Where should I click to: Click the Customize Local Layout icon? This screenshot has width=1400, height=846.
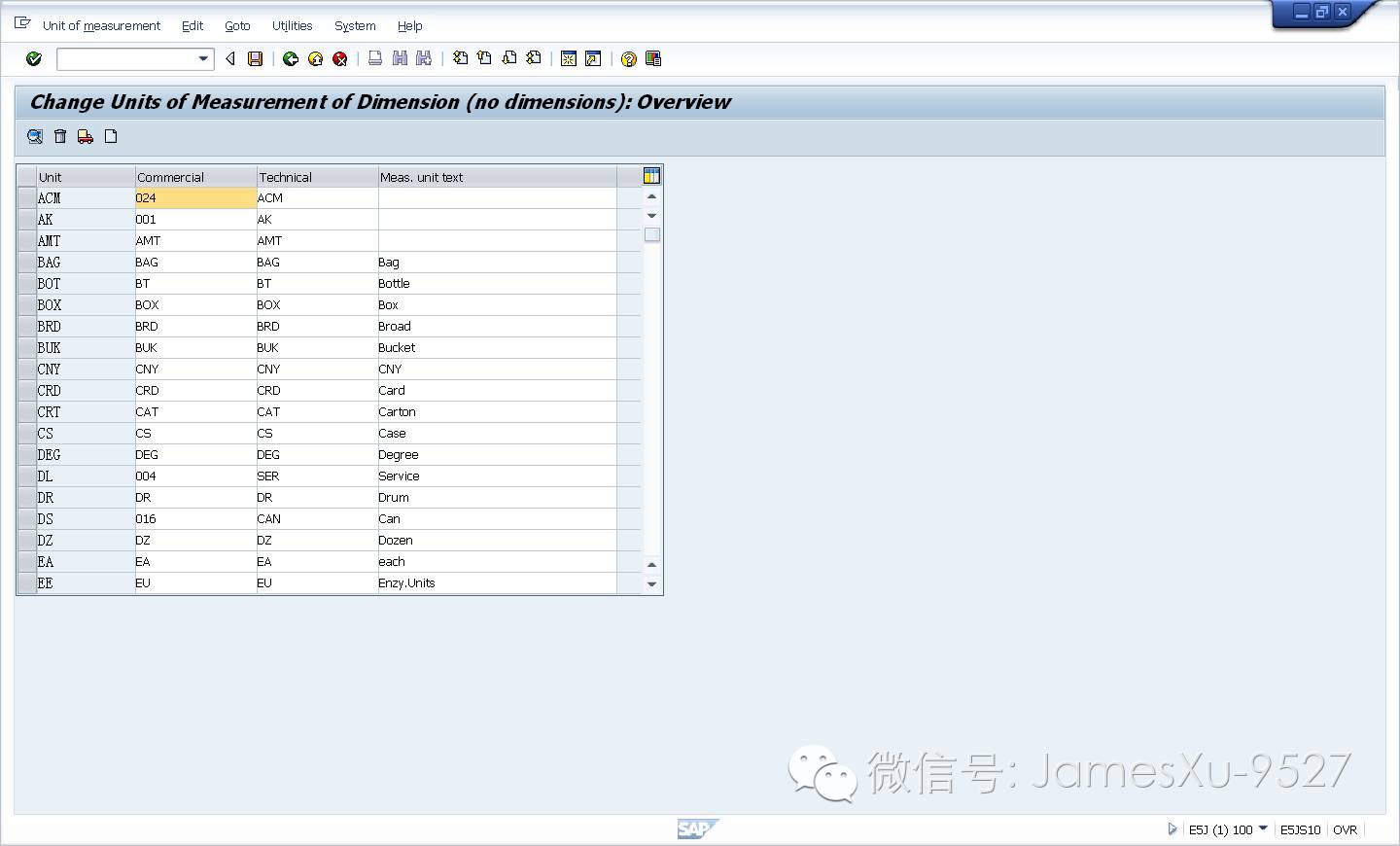tap(653, 59)
